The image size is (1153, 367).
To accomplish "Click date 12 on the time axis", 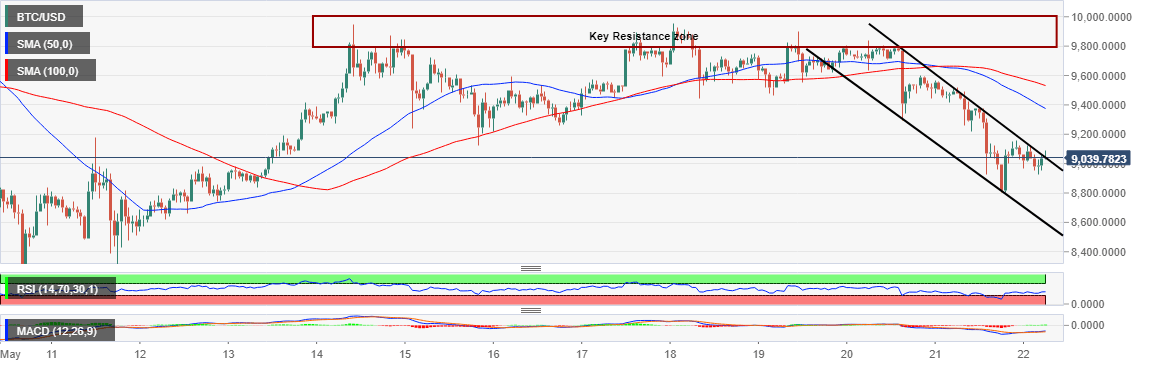I will pos(140,354).
